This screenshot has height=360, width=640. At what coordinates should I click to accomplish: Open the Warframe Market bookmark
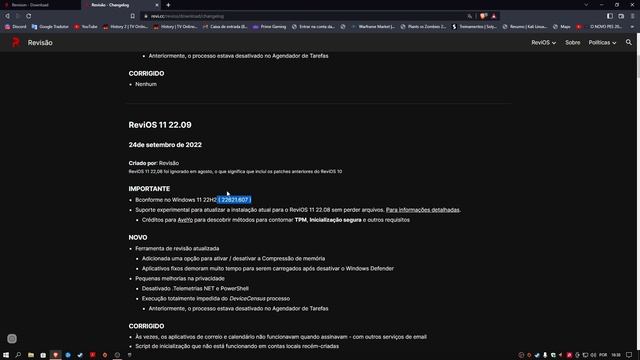[x=373, y=27]
